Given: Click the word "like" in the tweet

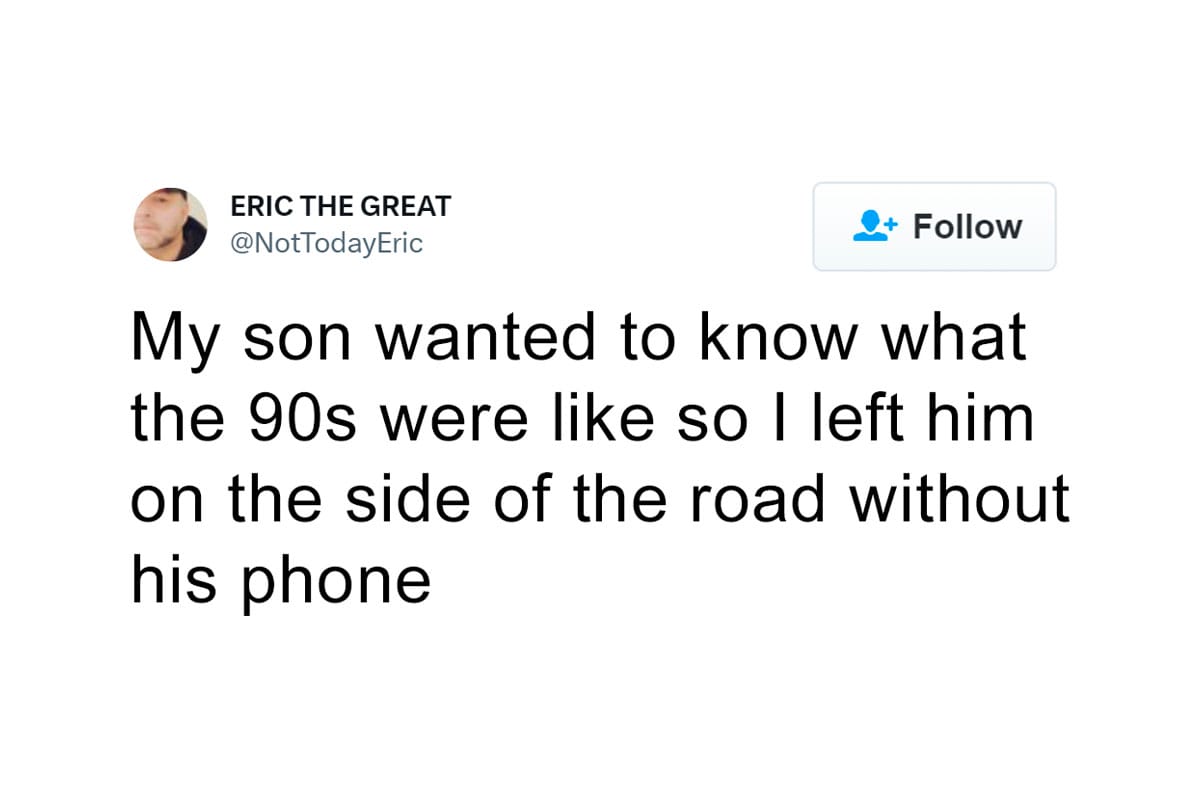Looking at the screenshot, I should pos(610,420).
